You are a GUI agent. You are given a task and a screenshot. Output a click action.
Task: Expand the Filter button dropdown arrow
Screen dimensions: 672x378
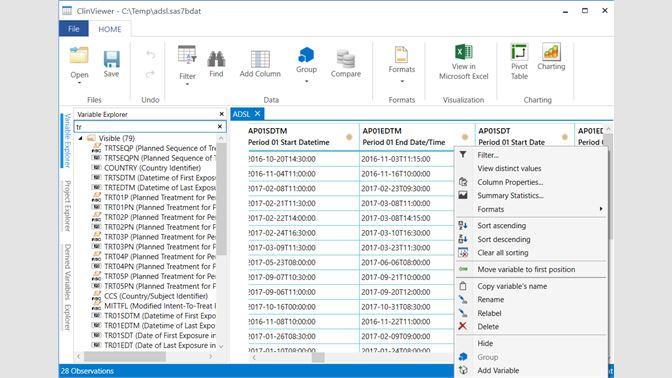point(187,84)
